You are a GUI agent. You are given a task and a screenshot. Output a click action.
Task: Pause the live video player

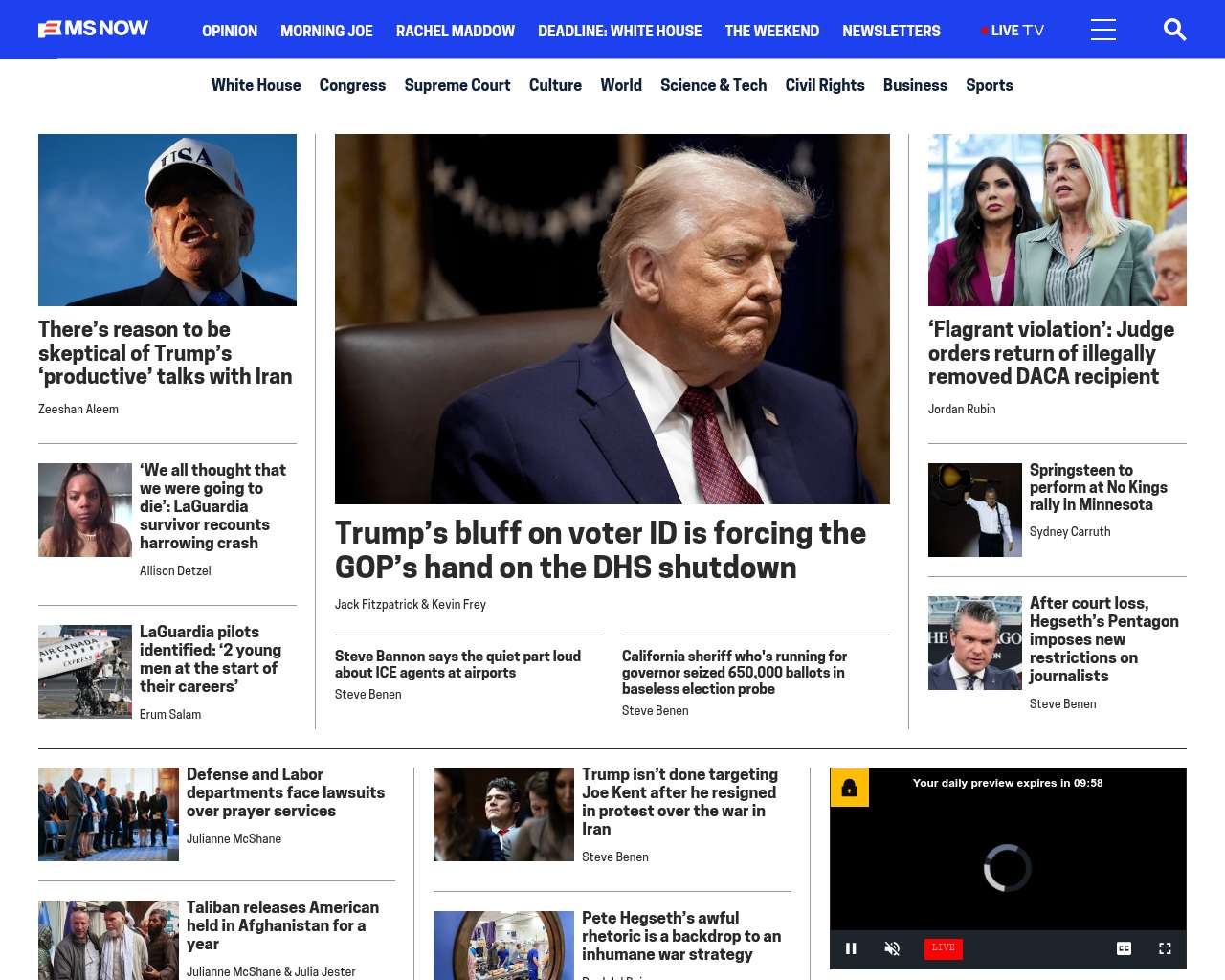pos(851,948)
